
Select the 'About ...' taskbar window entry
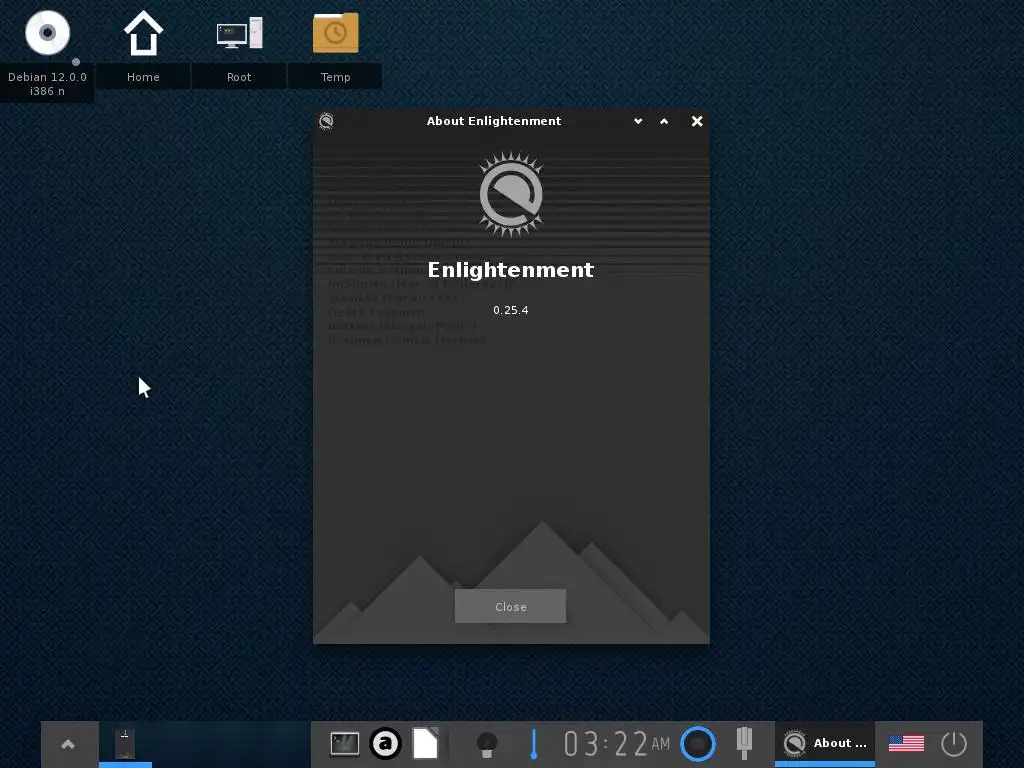tap(825, 744)
